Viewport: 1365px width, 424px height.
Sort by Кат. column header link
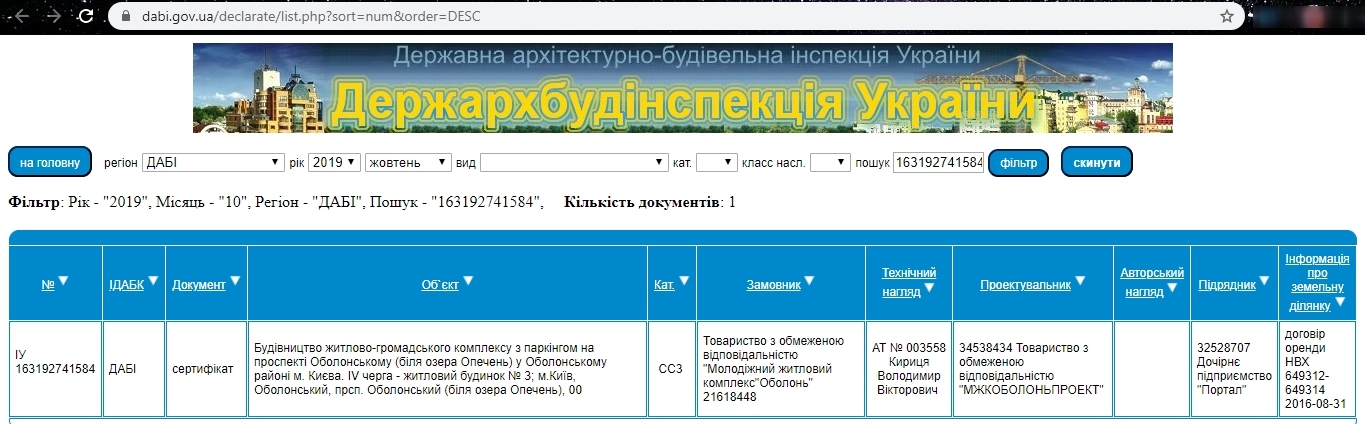pos(664,285)
